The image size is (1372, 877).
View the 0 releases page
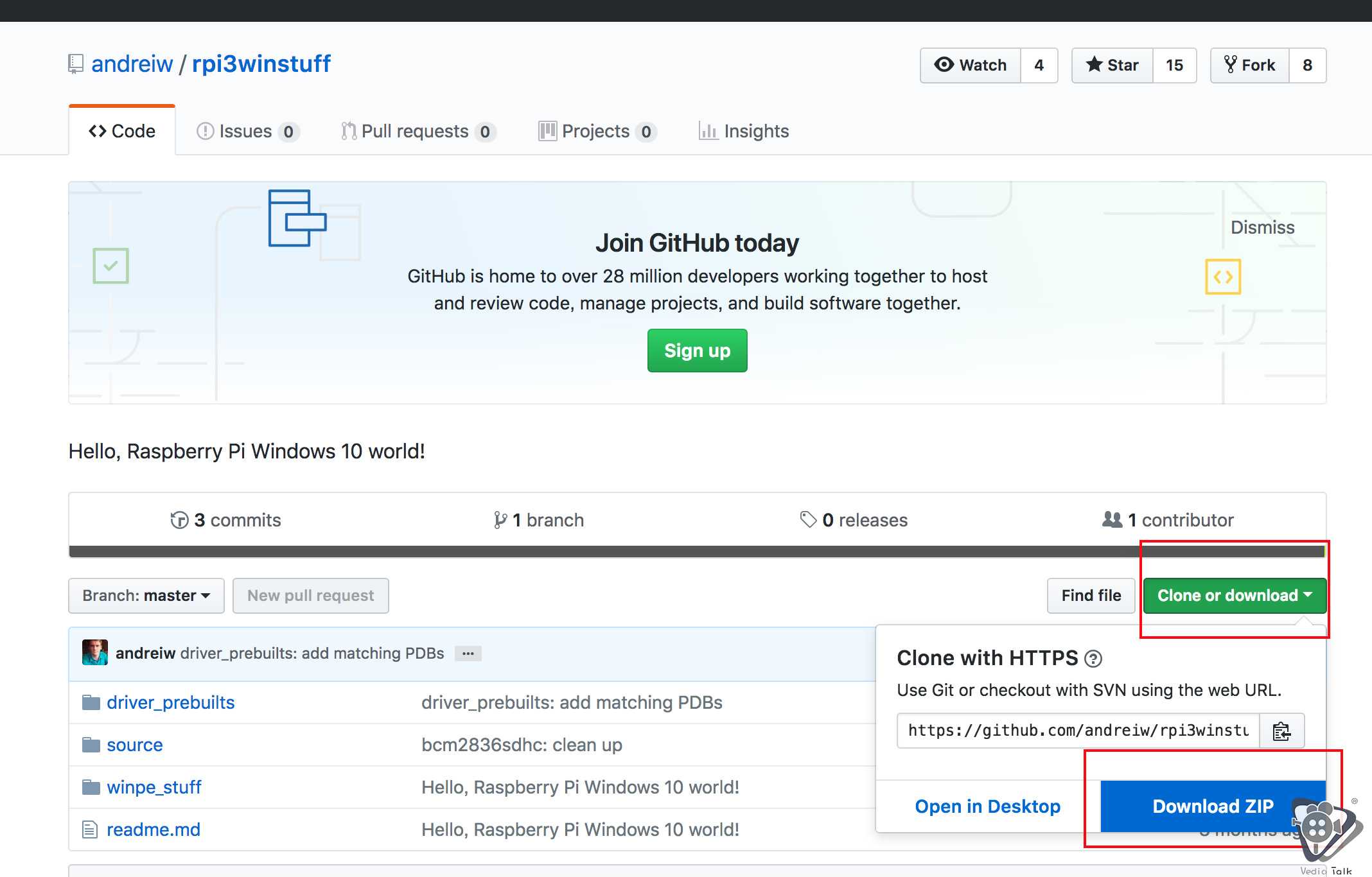click(854, 520)
